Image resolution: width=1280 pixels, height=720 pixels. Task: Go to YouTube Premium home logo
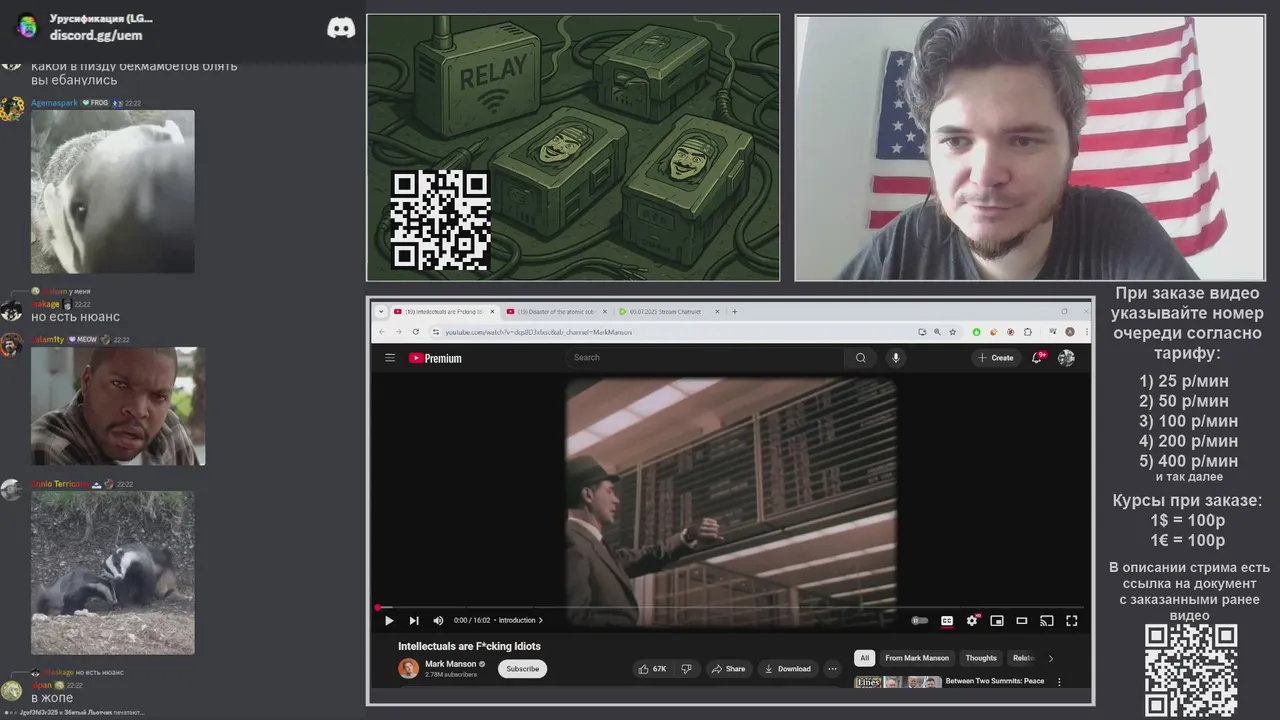pos(435,358)
